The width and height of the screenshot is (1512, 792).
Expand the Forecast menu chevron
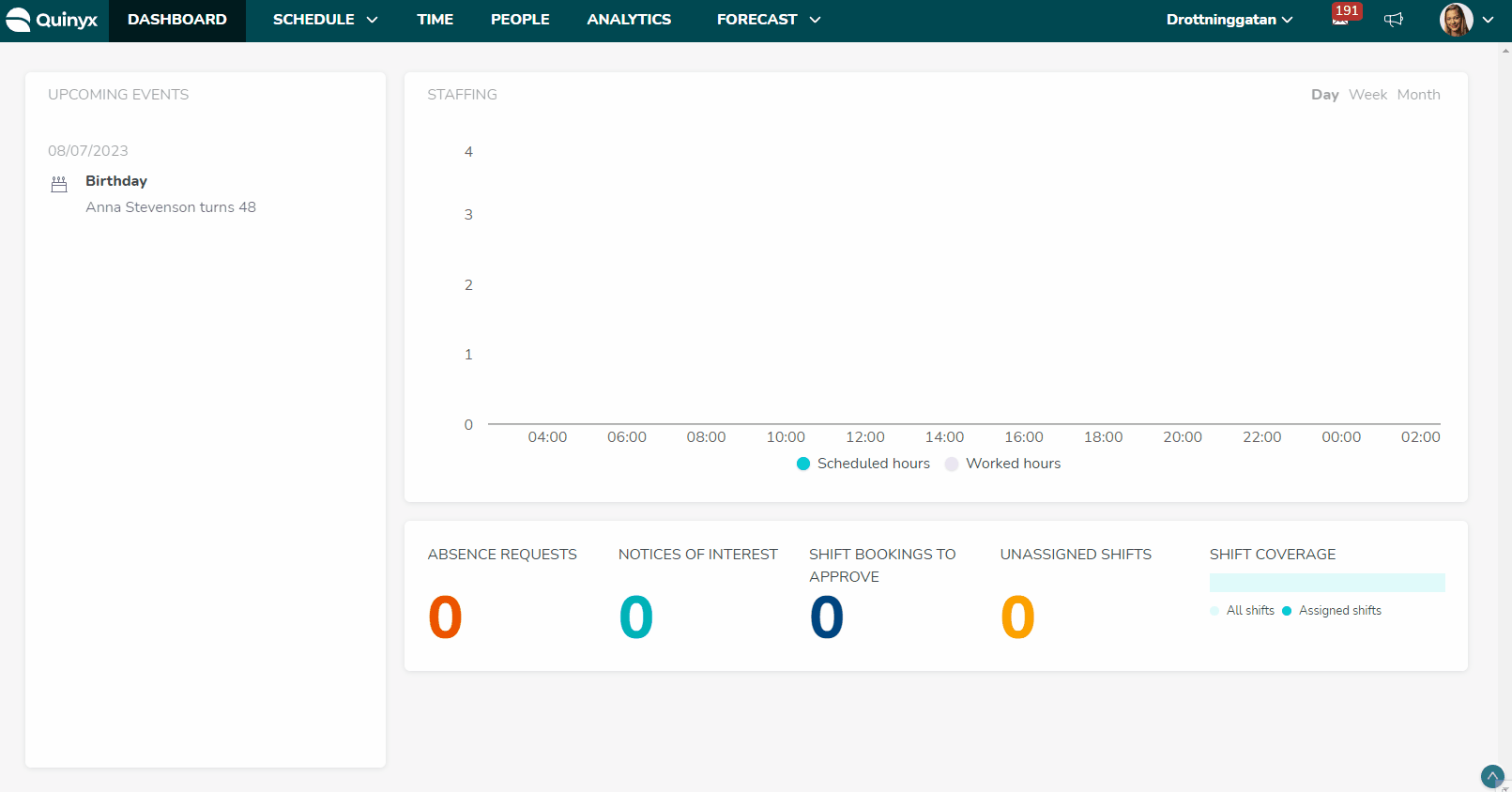(x=815, y=20)
